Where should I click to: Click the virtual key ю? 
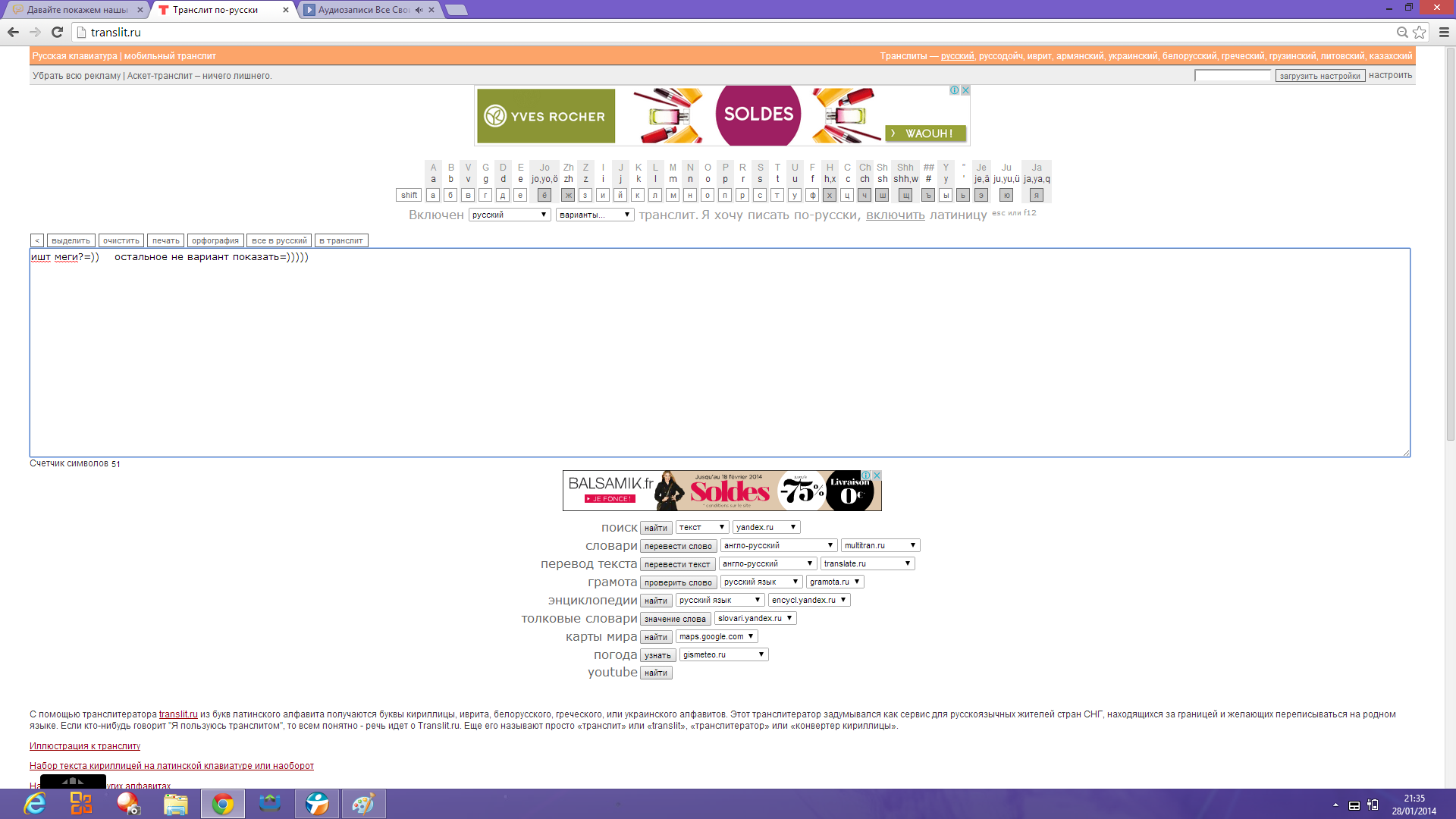[x=1006, y=195]
